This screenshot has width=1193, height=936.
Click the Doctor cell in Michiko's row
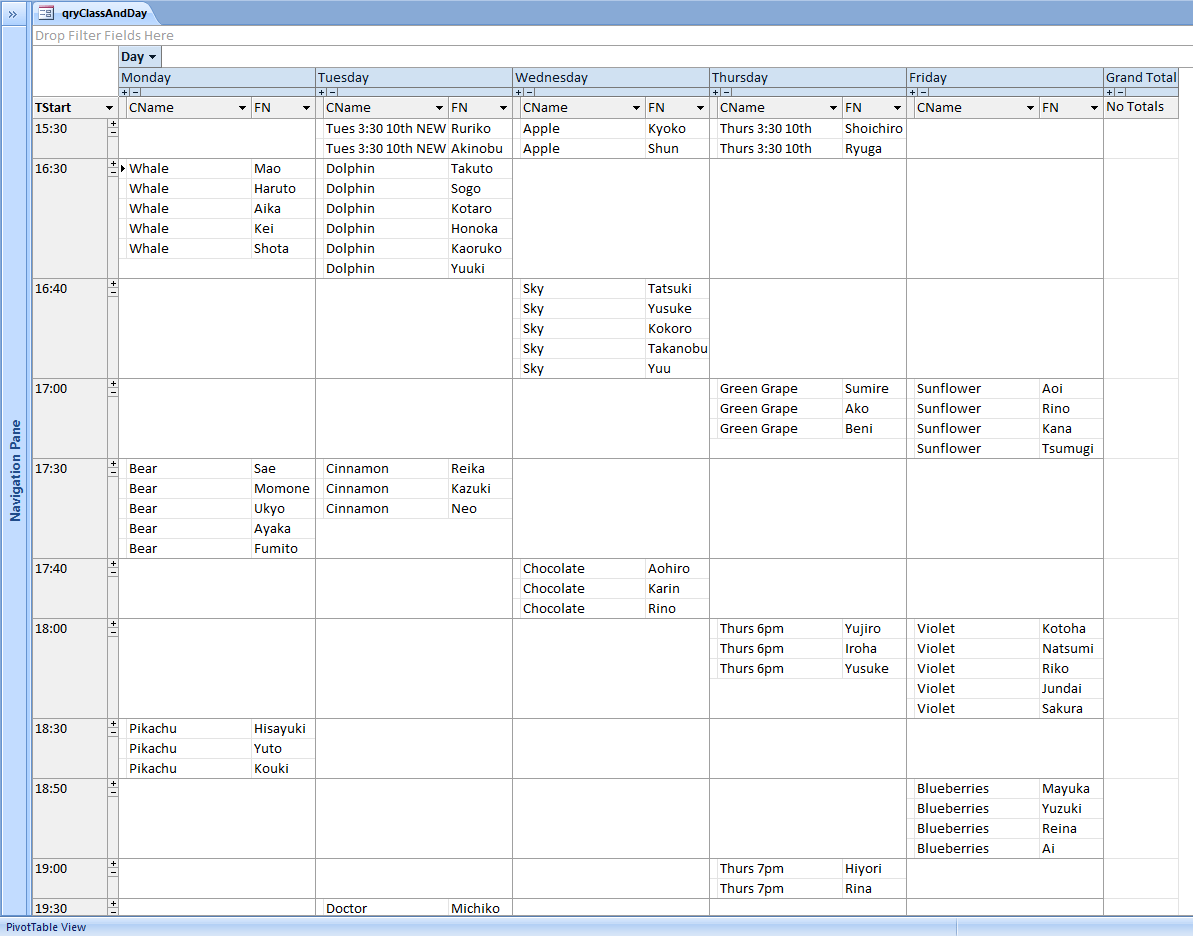point(386,908)
